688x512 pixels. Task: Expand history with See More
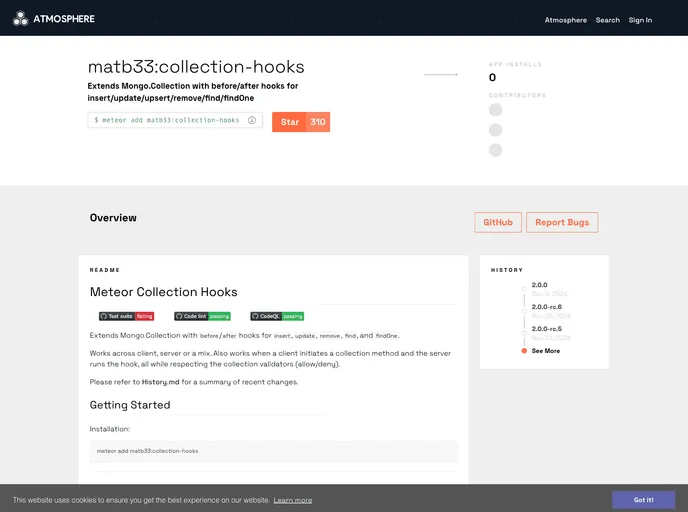(x=546, y=351)
